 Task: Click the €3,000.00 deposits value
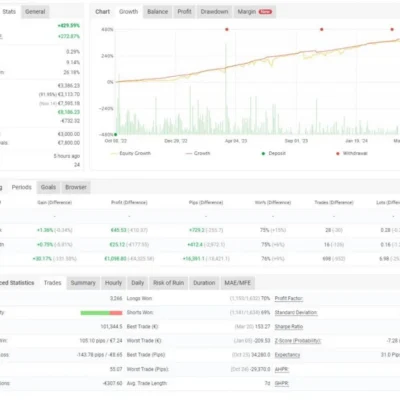click(x=69, y=134)
